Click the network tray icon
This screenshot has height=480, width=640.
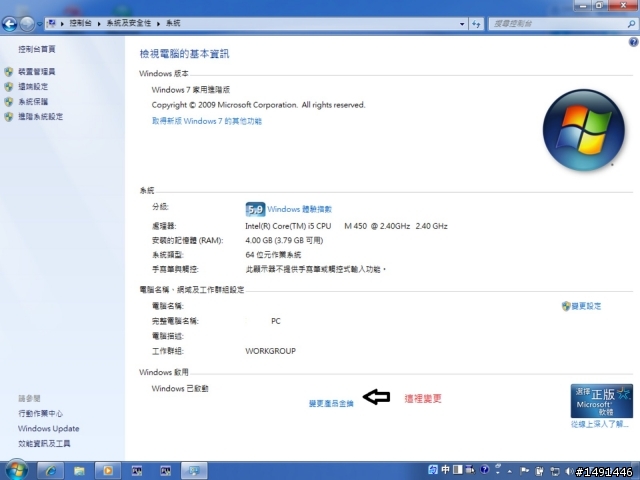[555, 471]
